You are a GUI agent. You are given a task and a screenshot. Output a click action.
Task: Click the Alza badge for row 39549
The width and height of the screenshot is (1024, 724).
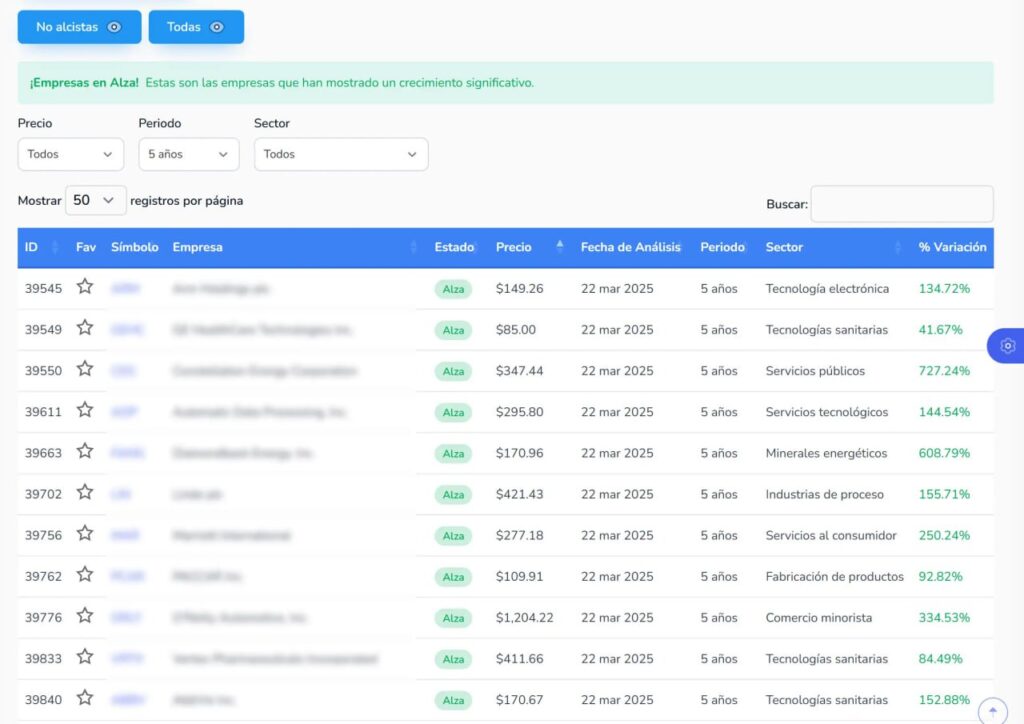pos(453,330)
